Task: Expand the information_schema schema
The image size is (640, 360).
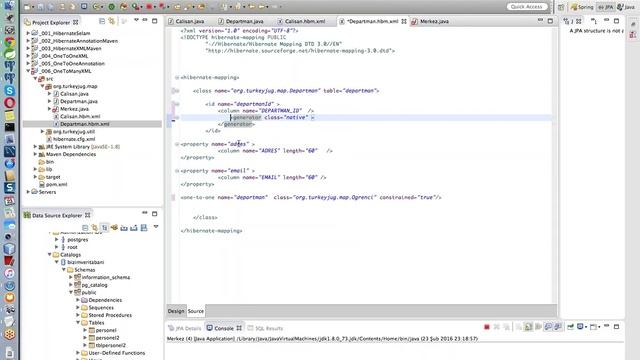Action: [71, 277]
